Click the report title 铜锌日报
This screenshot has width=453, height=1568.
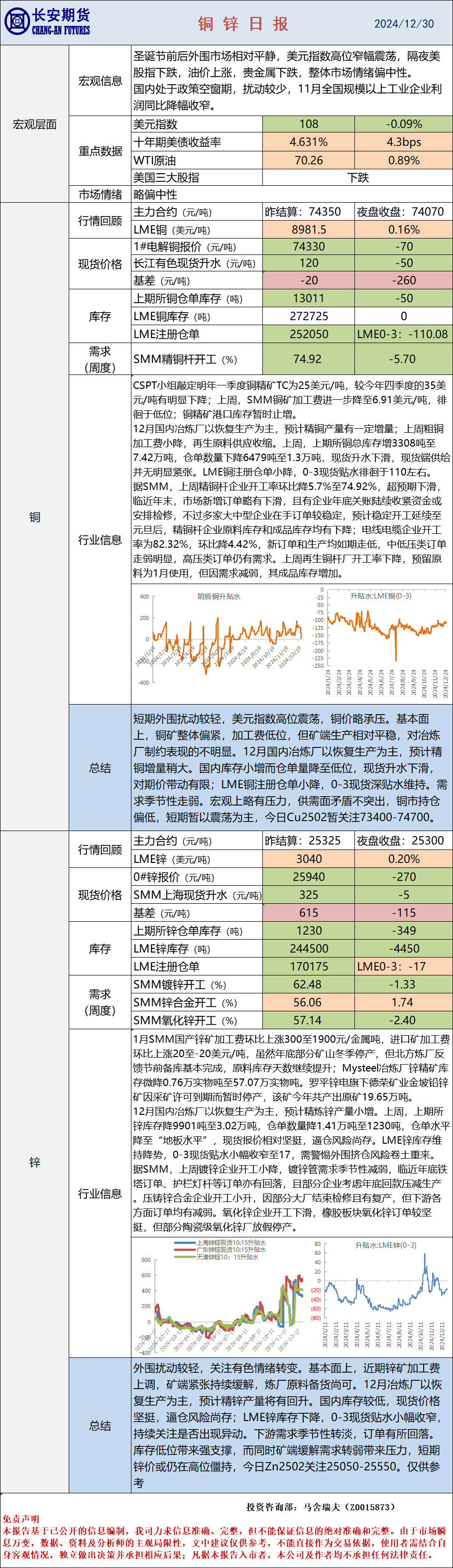point(243,24)
